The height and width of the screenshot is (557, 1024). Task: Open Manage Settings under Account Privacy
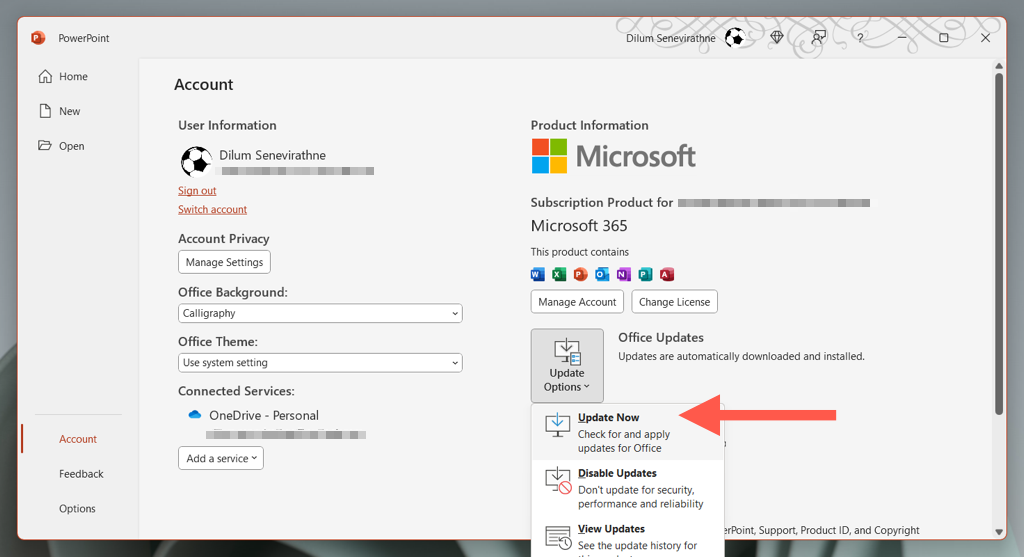(224, 262)
